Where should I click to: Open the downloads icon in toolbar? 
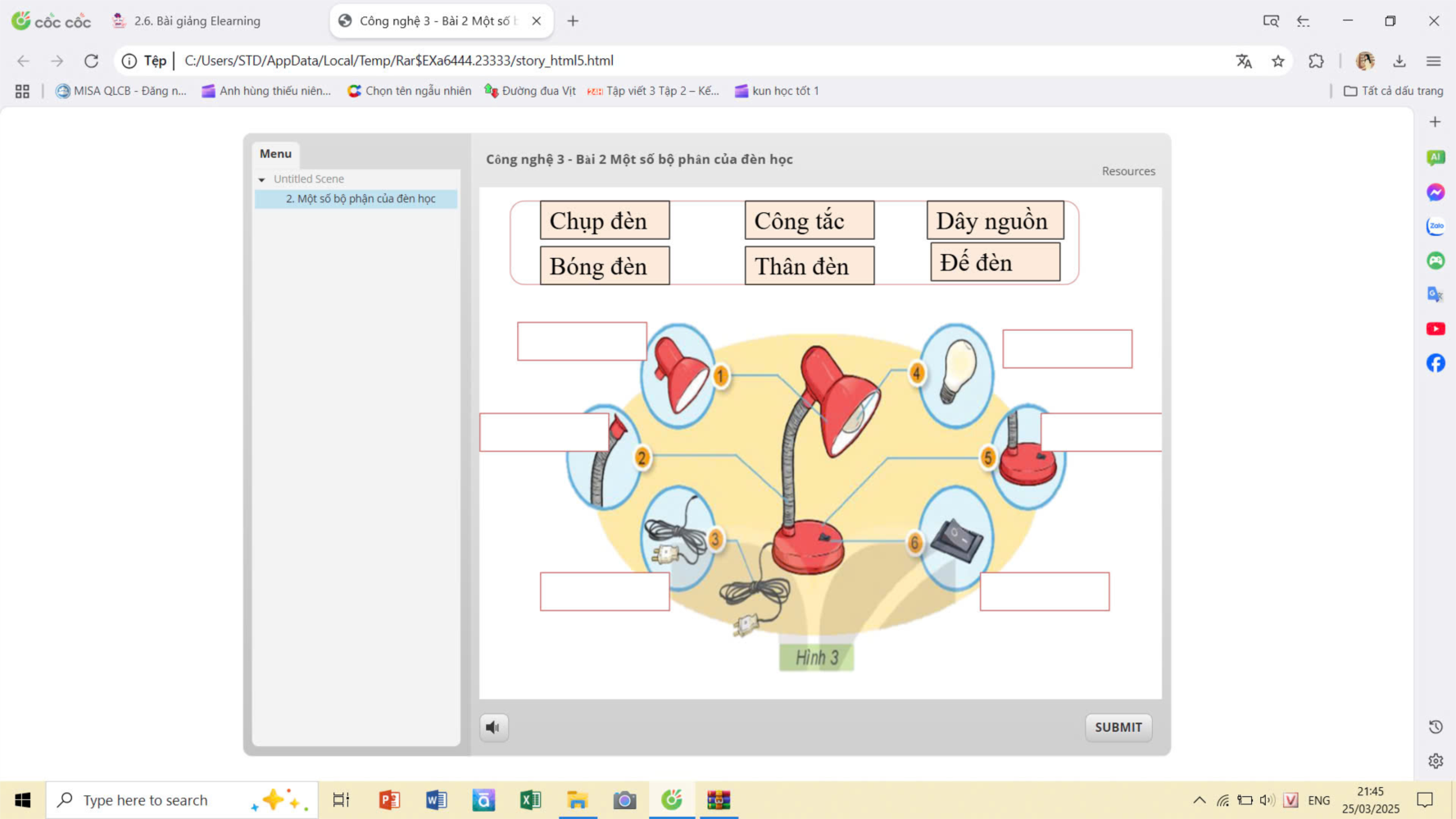[x=1399, y=61]
